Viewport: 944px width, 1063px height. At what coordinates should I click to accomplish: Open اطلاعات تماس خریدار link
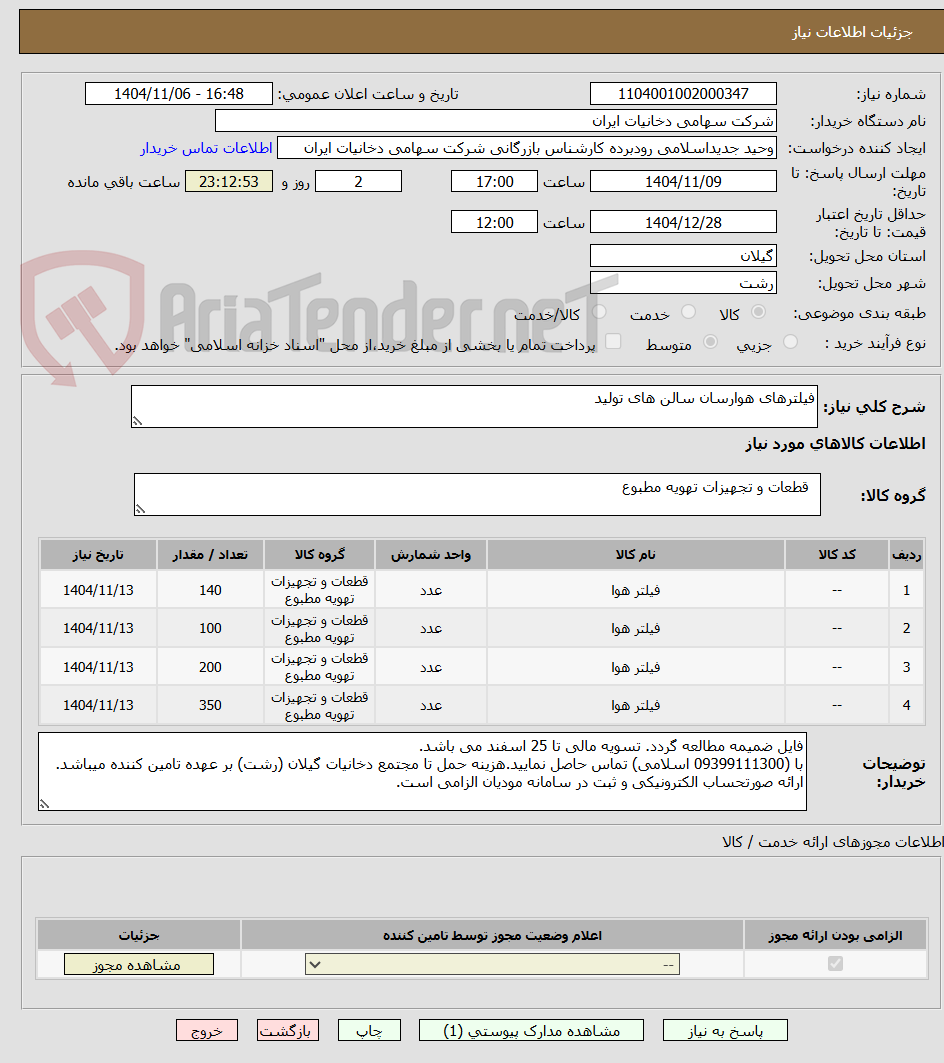tap(206, 148)
